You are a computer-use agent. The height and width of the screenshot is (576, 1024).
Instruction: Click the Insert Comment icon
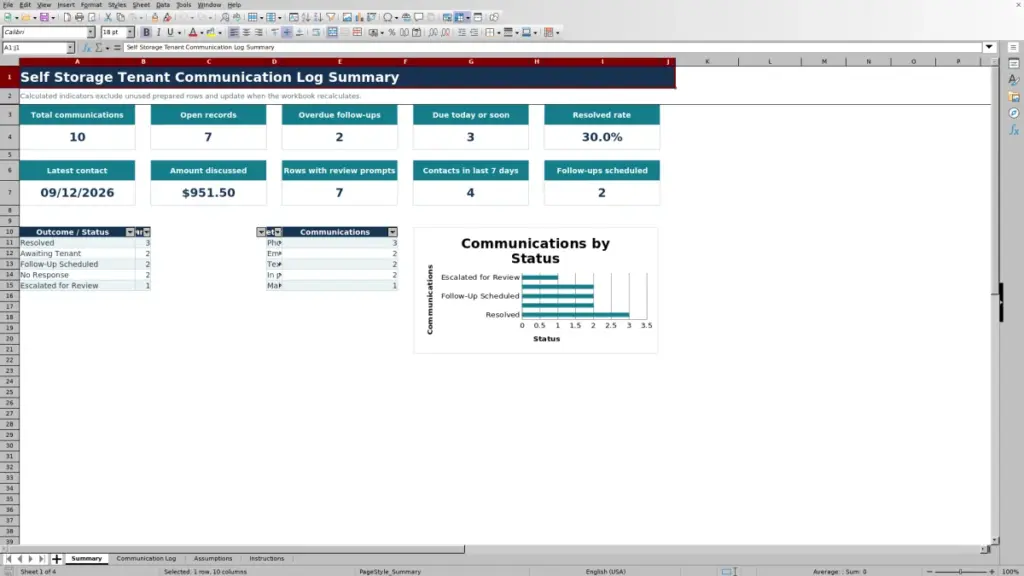(x=419, y=17)
